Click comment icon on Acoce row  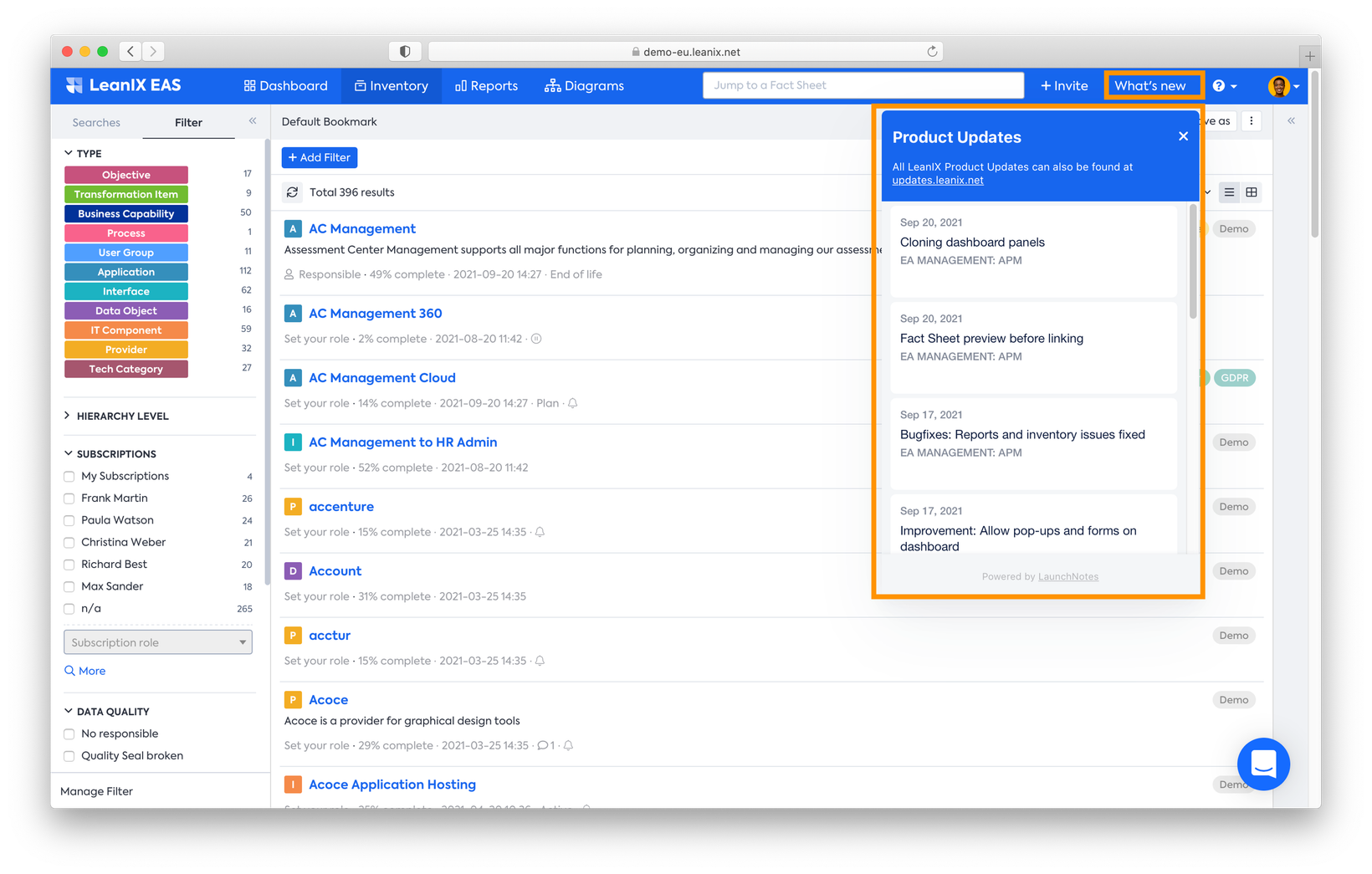pyautogui.click(x=543, y=745)
